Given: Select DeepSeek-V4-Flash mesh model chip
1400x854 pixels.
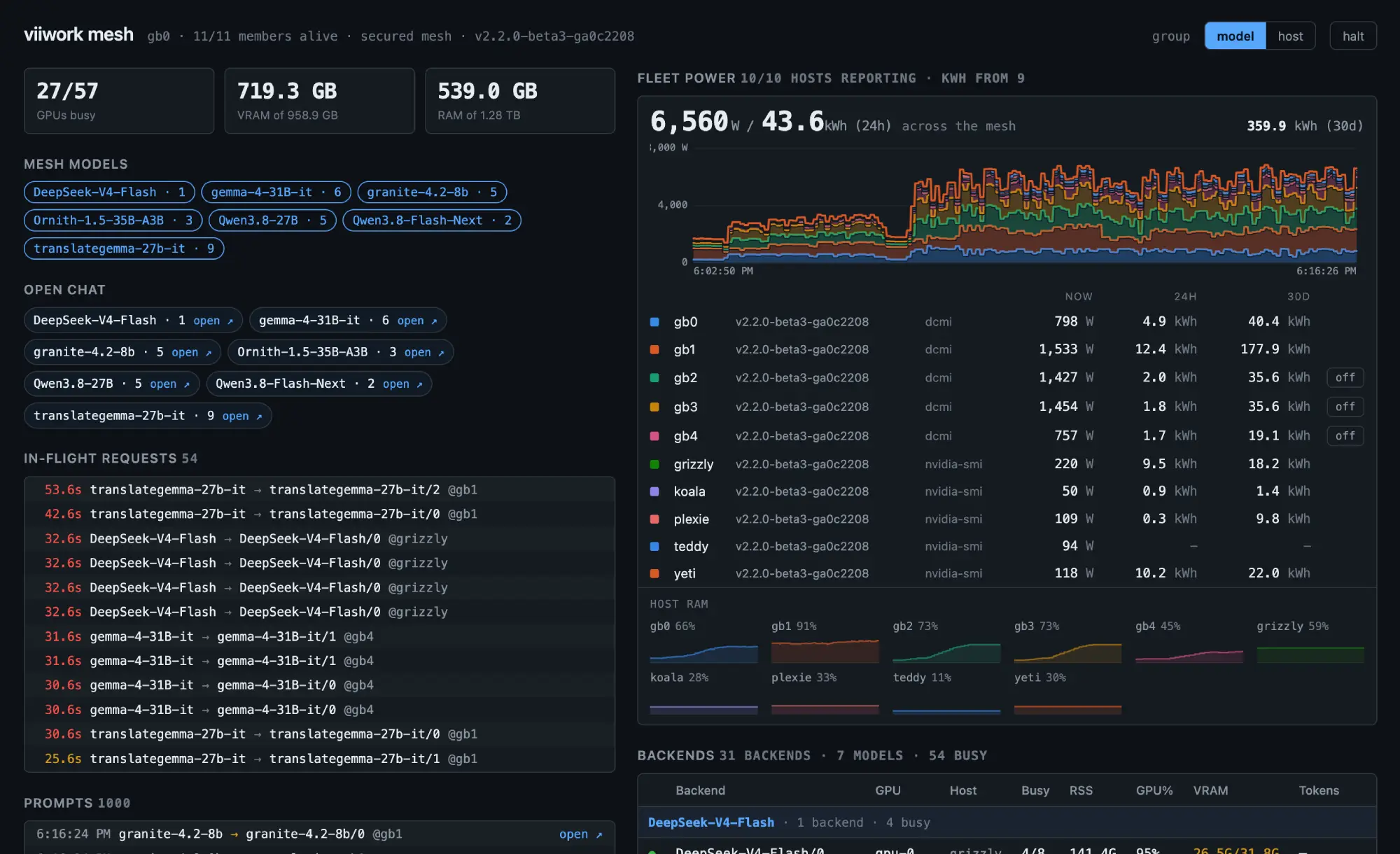Looking at the screenshot, I should [x=109, y=192].
